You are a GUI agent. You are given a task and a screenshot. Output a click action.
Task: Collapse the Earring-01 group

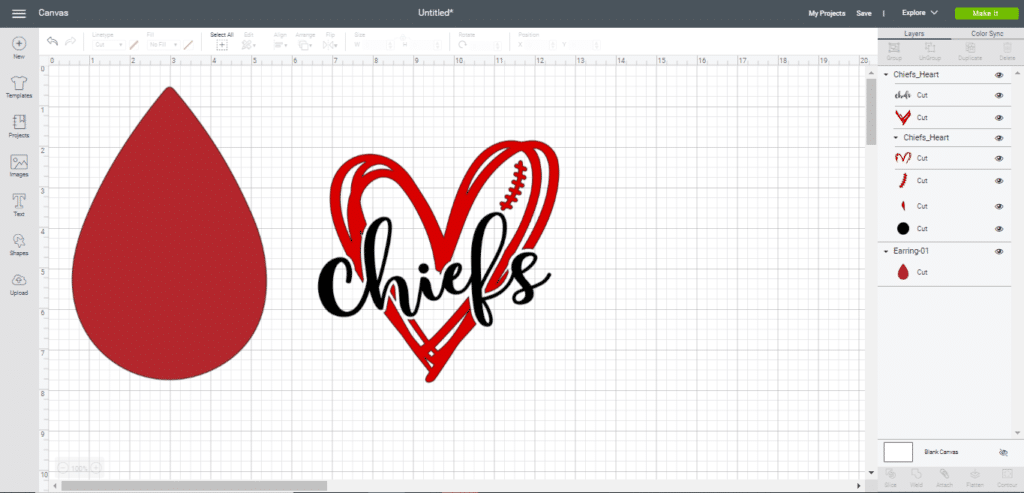(x=886, y=251)
